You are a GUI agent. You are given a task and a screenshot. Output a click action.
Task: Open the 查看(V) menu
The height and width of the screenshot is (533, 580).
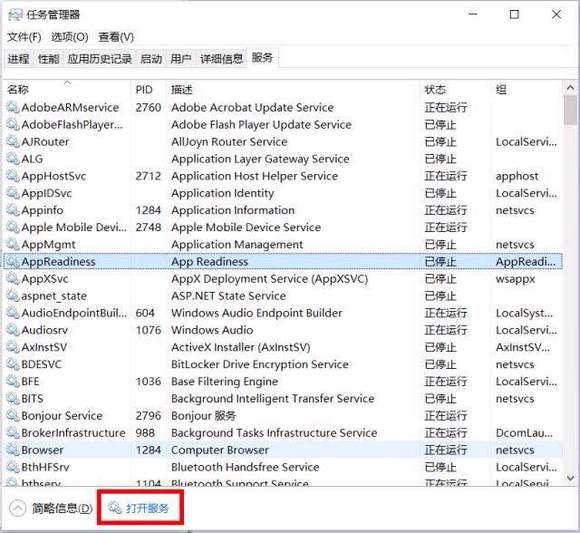click(x=116, y=37)
